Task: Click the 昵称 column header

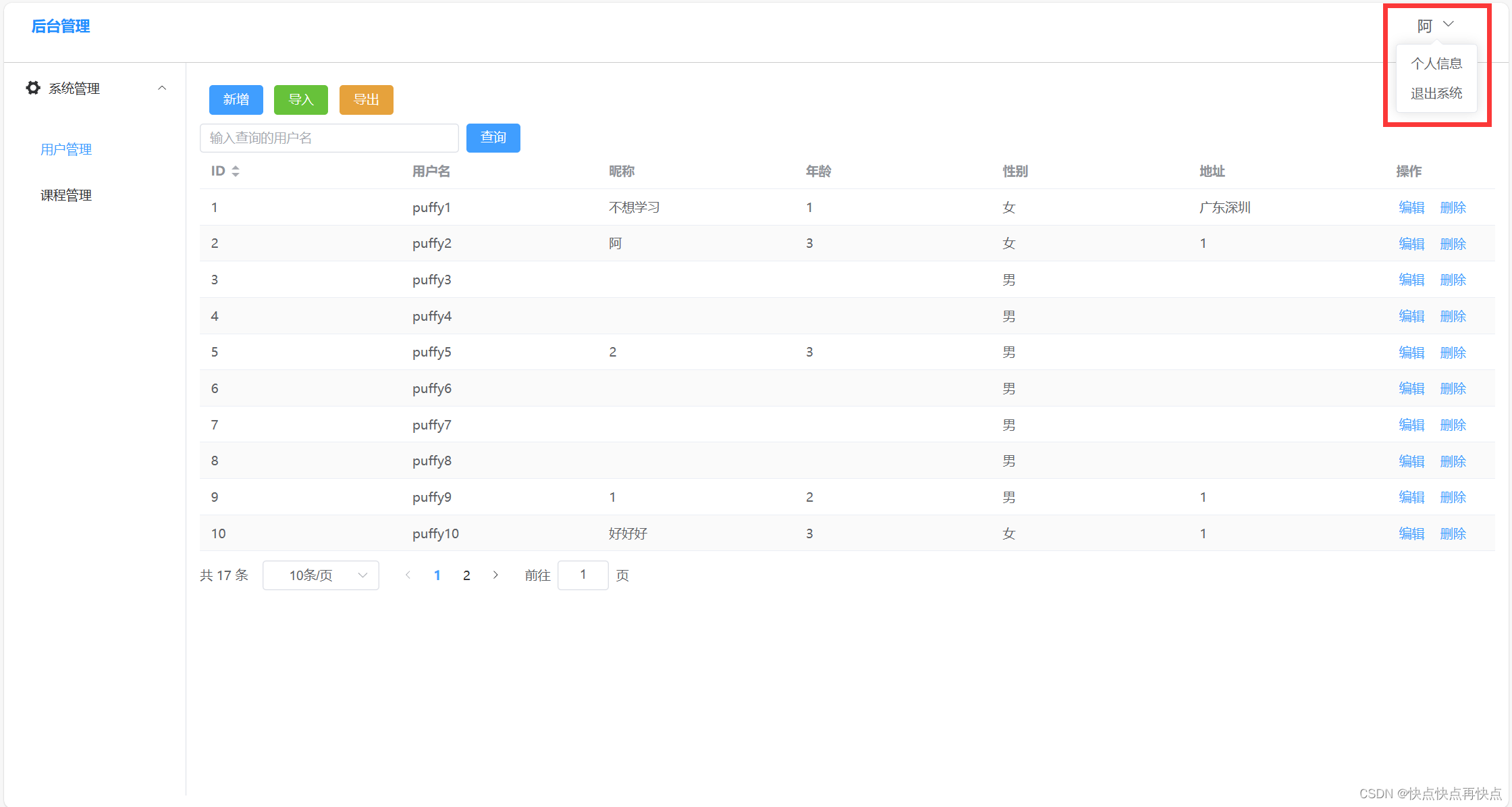Action: [622, 172]
